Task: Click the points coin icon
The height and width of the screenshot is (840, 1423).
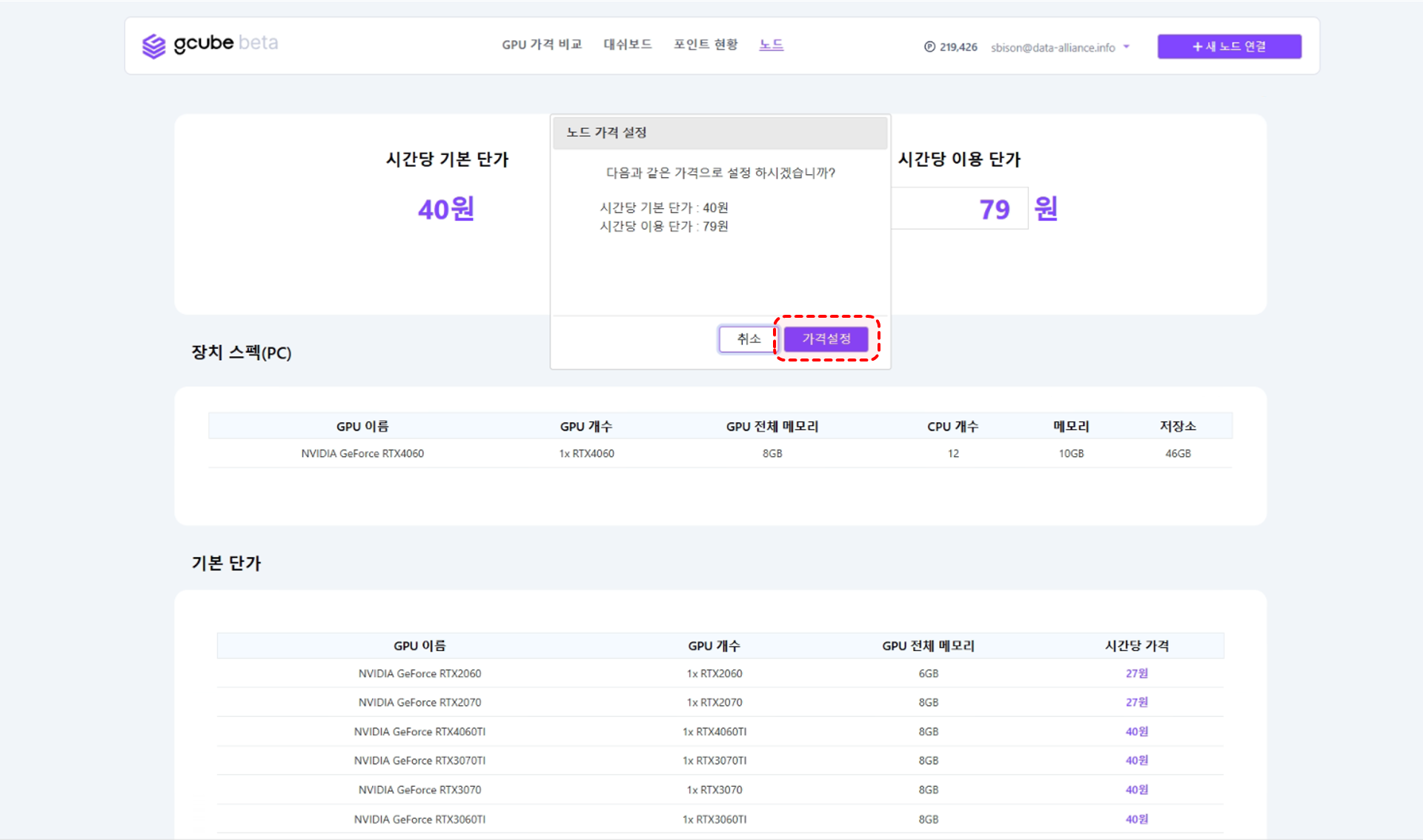Action: coord(929,47)
